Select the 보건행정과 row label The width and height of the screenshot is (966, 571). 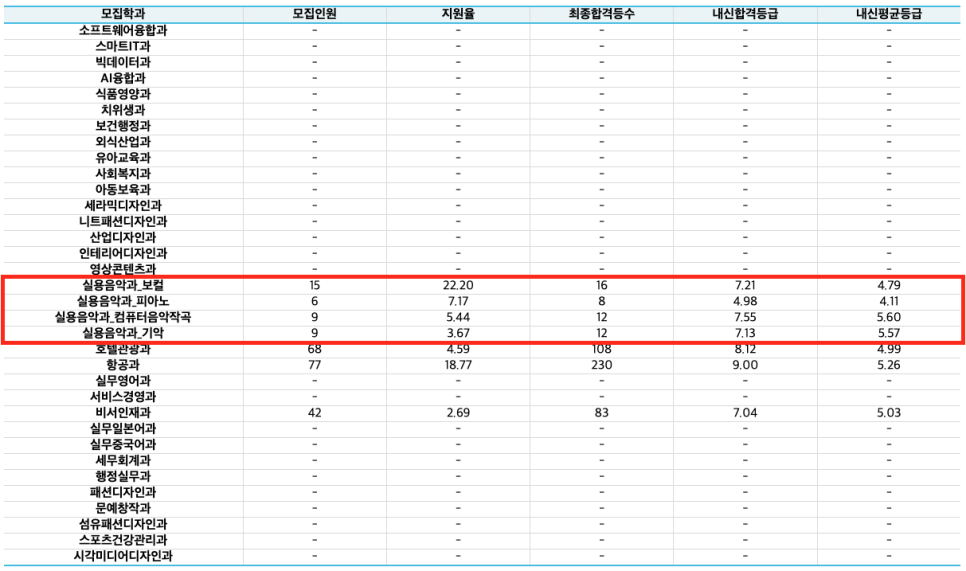(123, 126)
